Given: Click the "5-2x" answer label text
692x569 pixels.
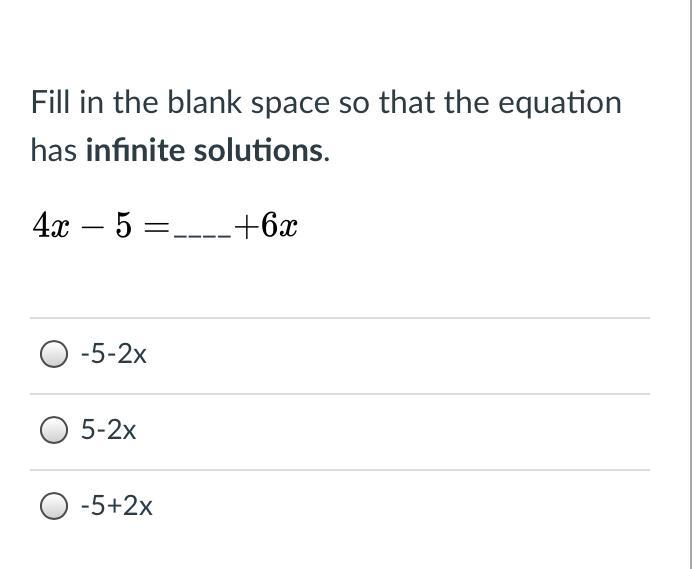Looking at the screenshot, I should (108, 430).
